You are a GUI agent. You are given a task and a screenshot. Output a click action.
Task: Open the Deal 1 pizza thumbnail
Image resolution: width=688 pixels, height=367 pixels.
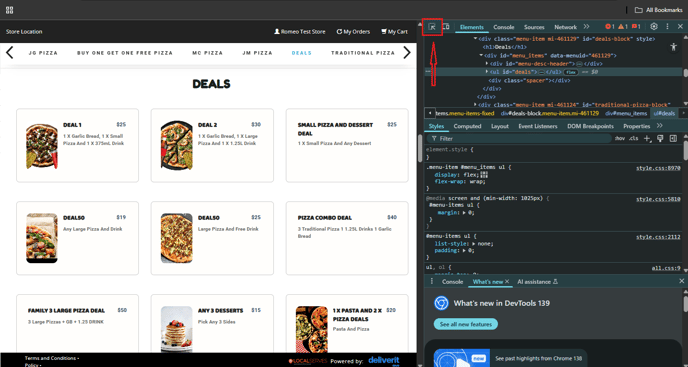point(42,146)
